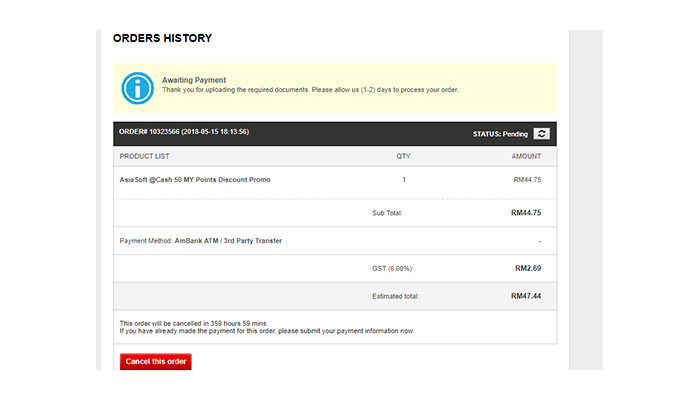
Task: Click Estimated total label
Action: (x=395, y=296)
